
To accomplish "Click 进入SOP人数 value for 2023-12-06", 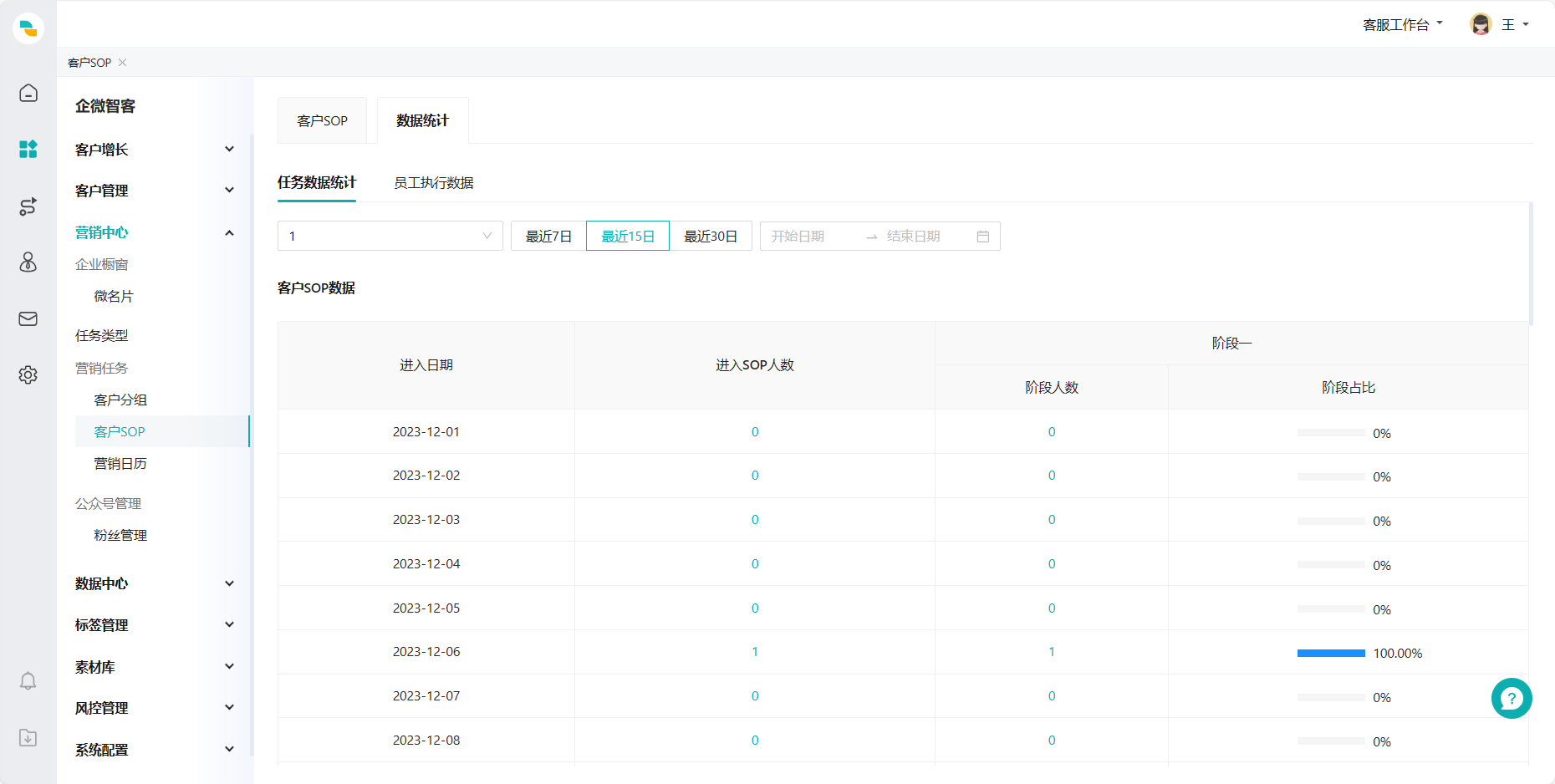I will click(755, 652).
